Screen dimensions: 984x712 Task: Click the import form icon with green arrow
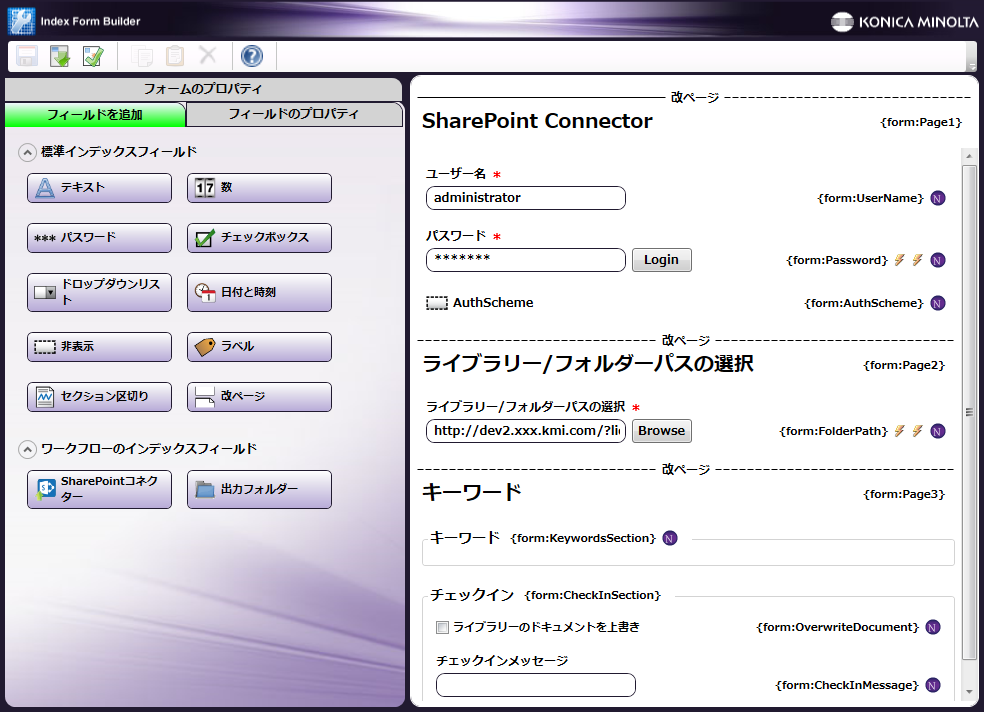click(60, 56)
